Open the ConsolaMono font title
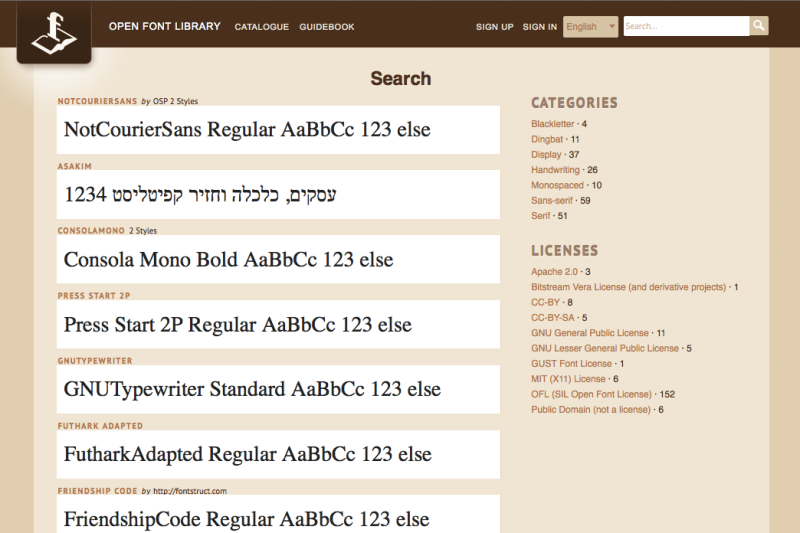This screenshot has height=533, width=800. click(91, 231)
